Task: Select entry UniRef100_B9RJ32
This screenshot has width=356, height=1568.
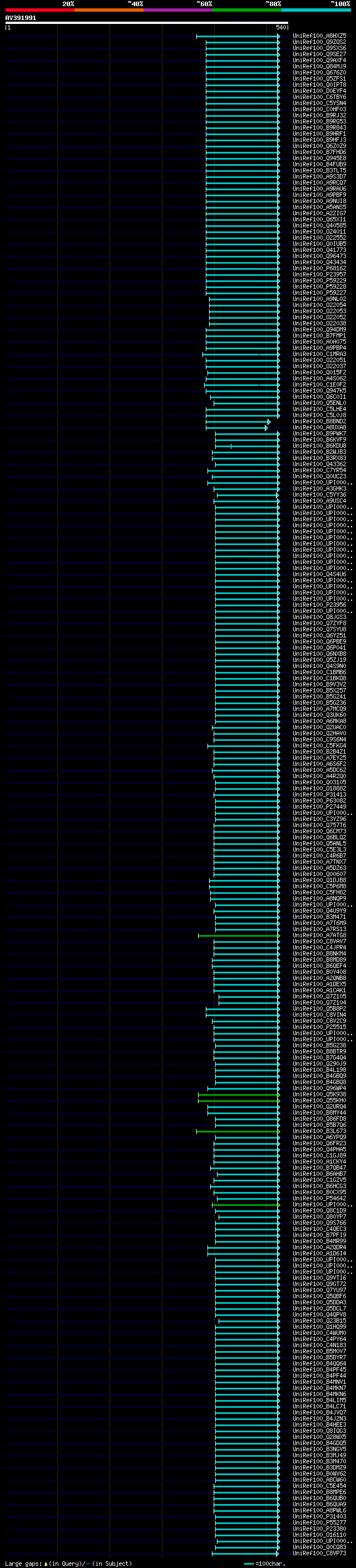Action: (x=319, y=115)
